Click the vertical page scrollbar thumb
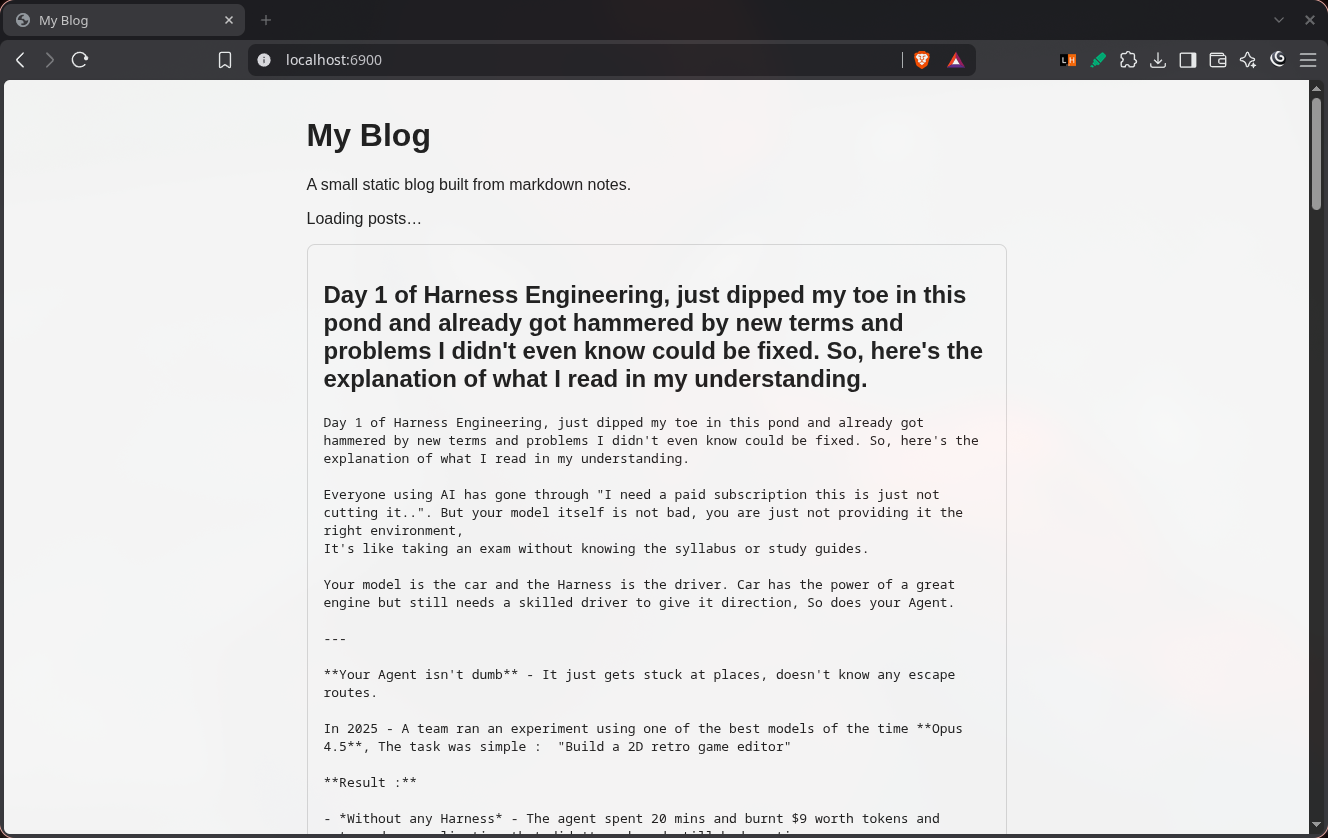 coord(1318,152)
